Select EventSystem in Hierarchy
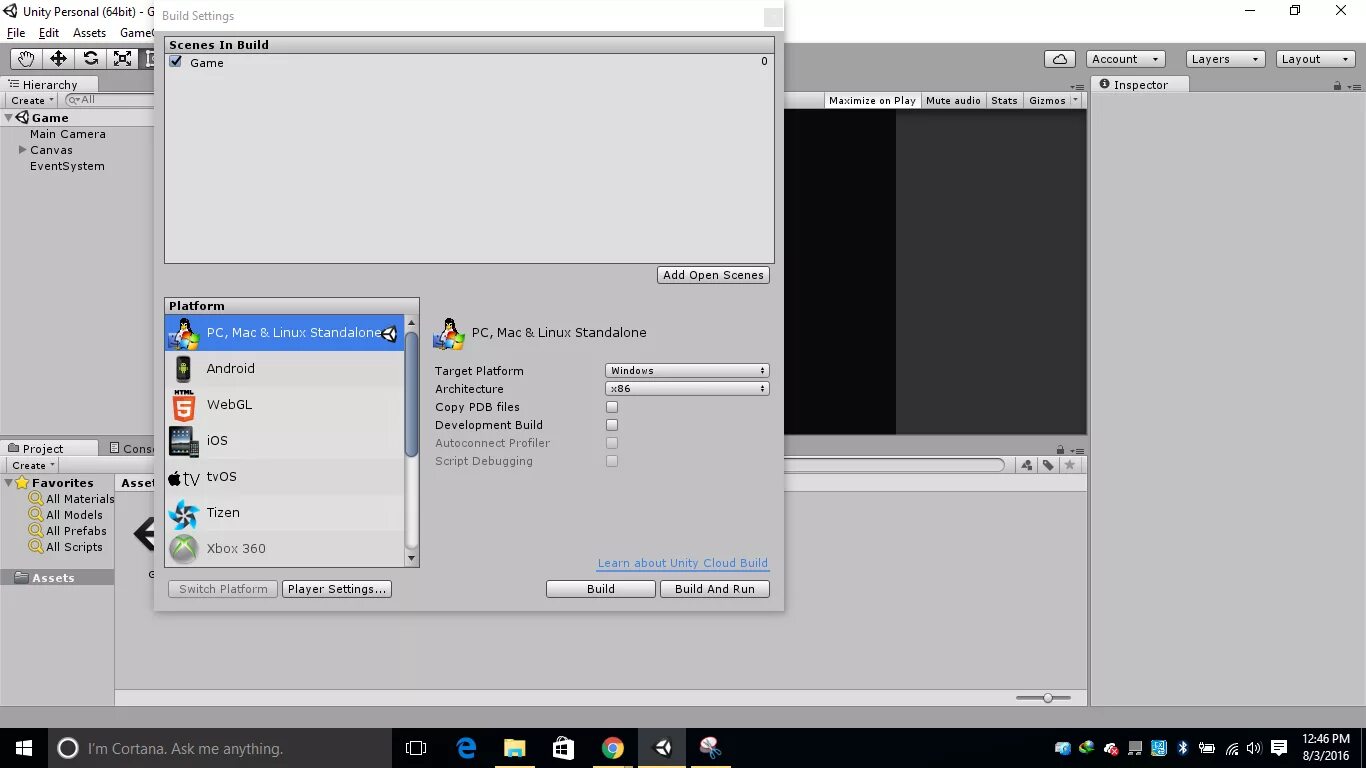This screenshot has width=1366, height=768. 67,166
